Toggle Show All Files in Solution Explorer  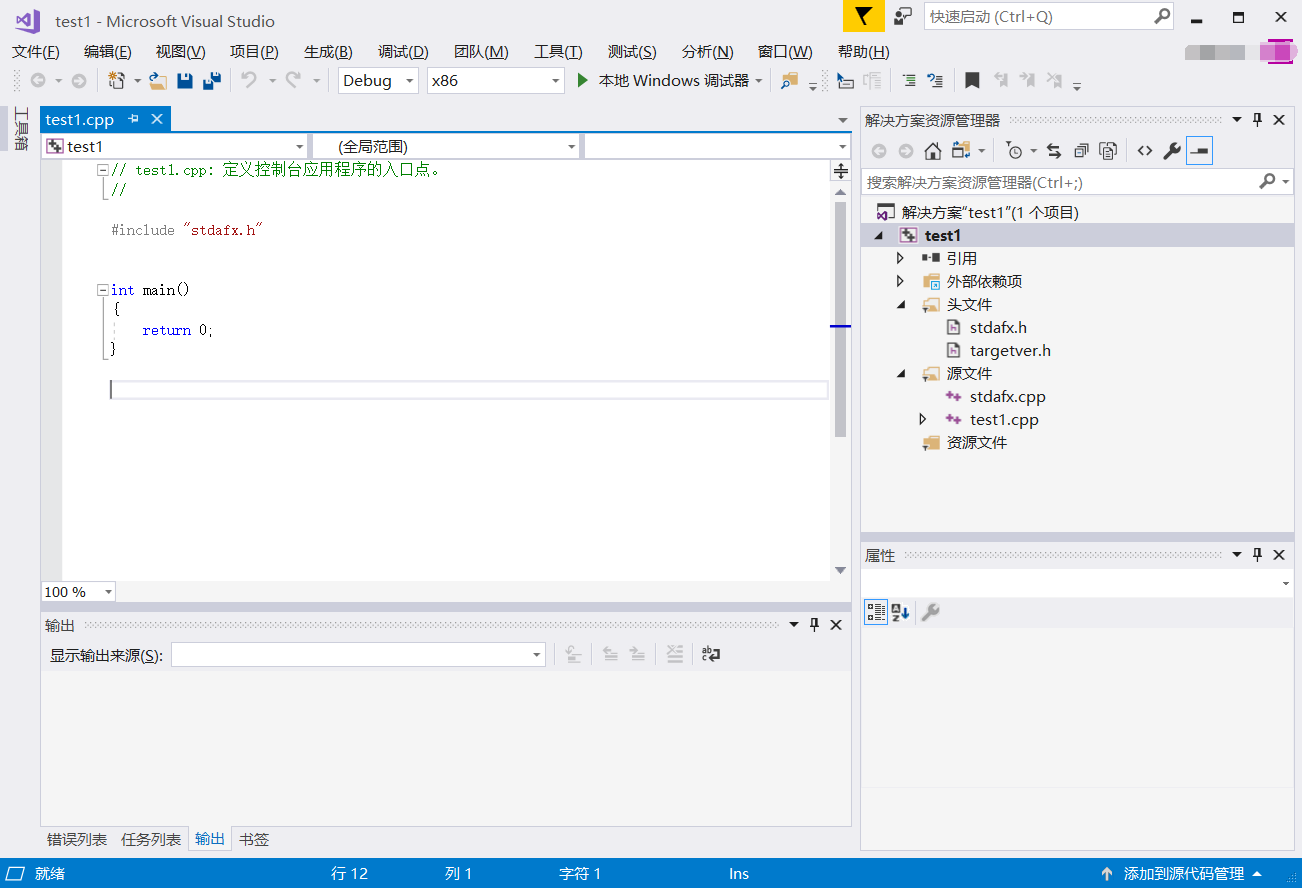(x=1108, y=151)
